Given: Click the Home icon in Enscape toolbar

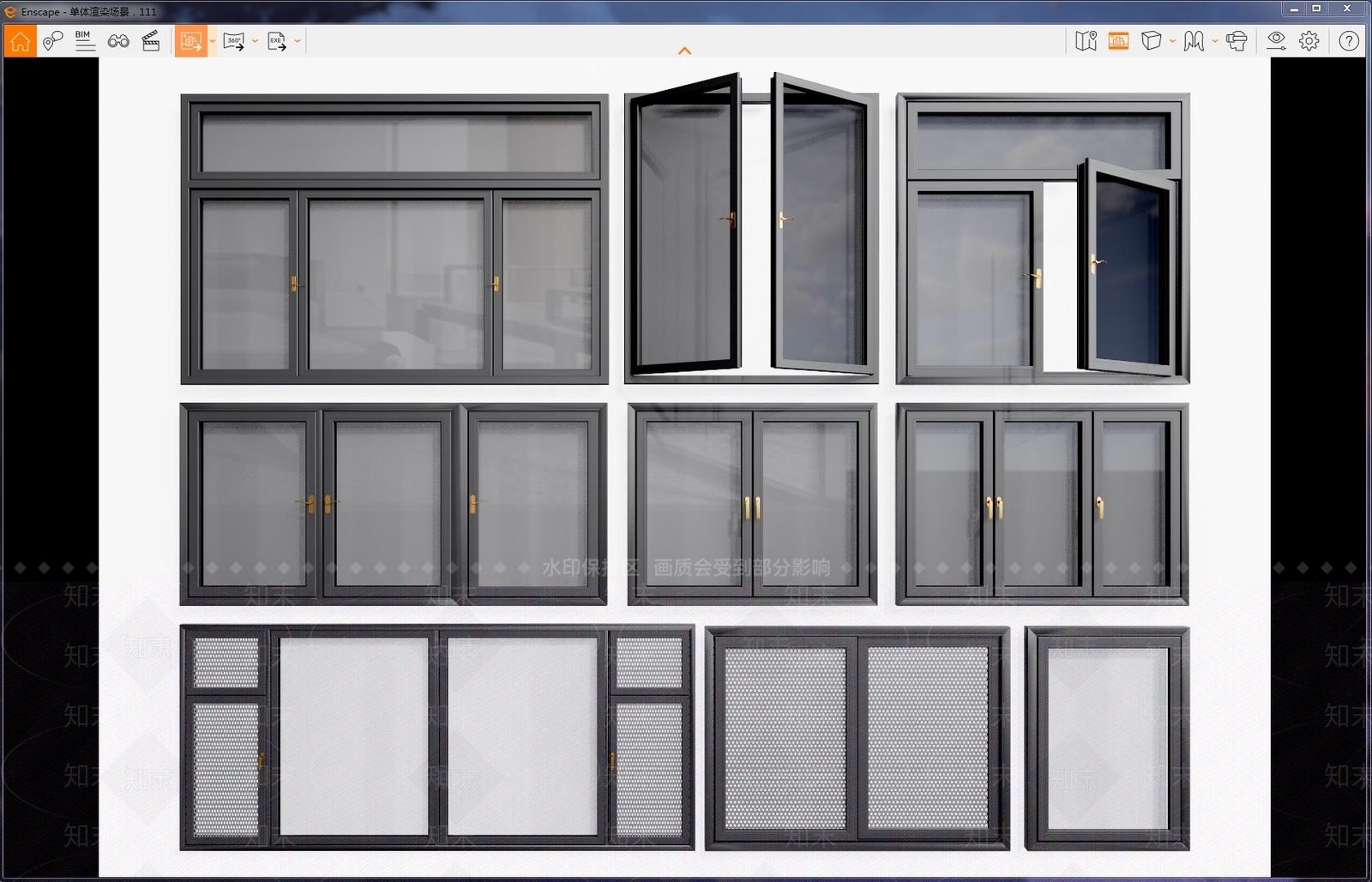Looking at the screenshot, I should click(20, 41).
